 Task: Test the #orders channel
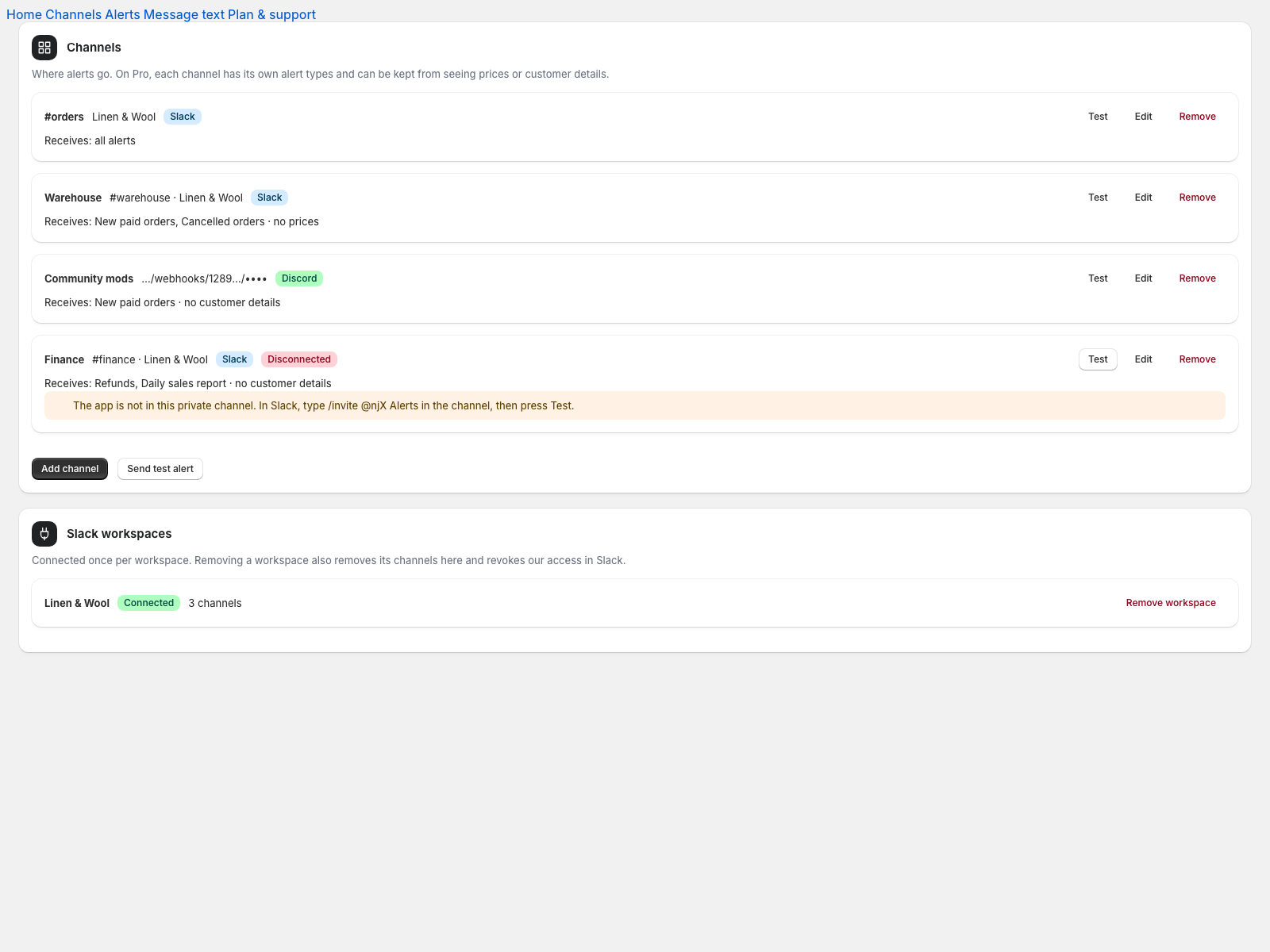click(x=1098, y=117)
